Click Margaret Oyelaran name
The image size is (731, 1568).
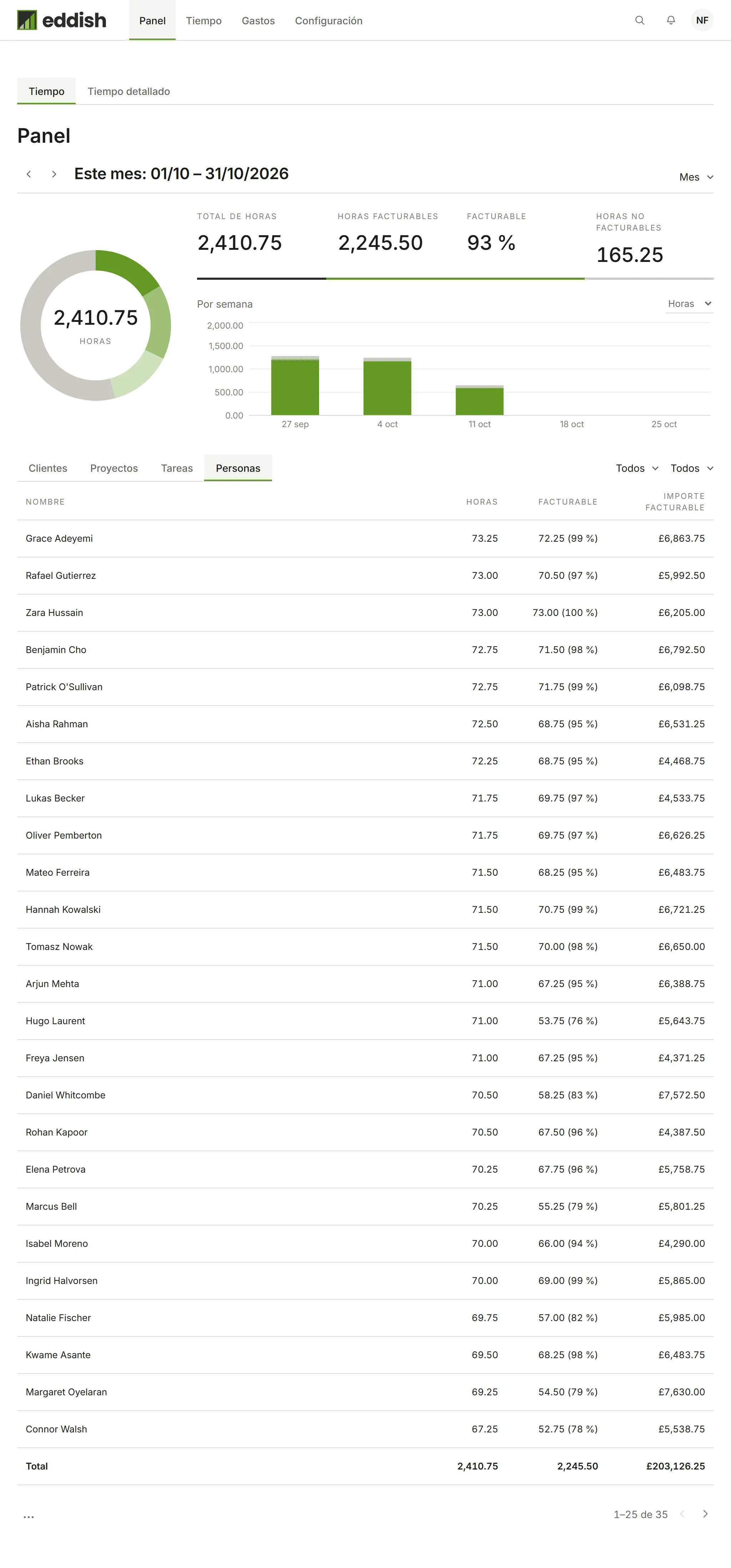coord(66,1392)
